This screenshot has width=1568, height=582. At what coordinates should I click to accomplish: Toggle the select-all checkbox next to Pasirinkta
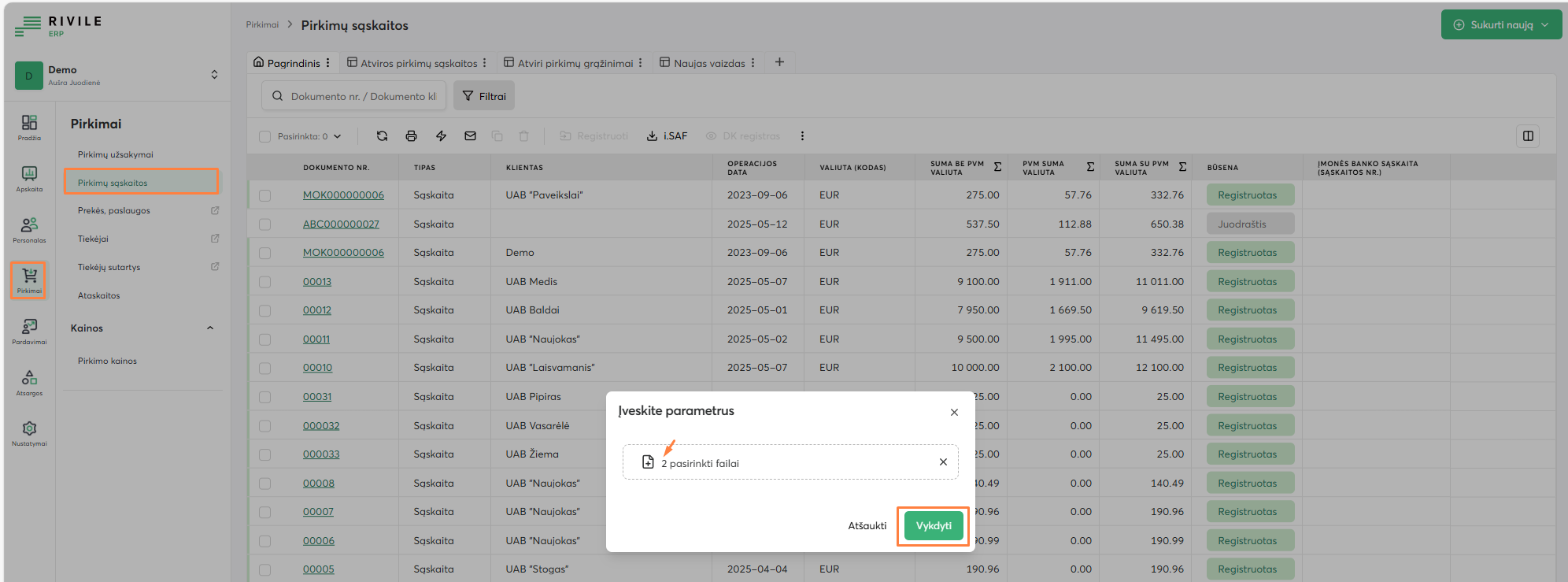tap(265, 136)
